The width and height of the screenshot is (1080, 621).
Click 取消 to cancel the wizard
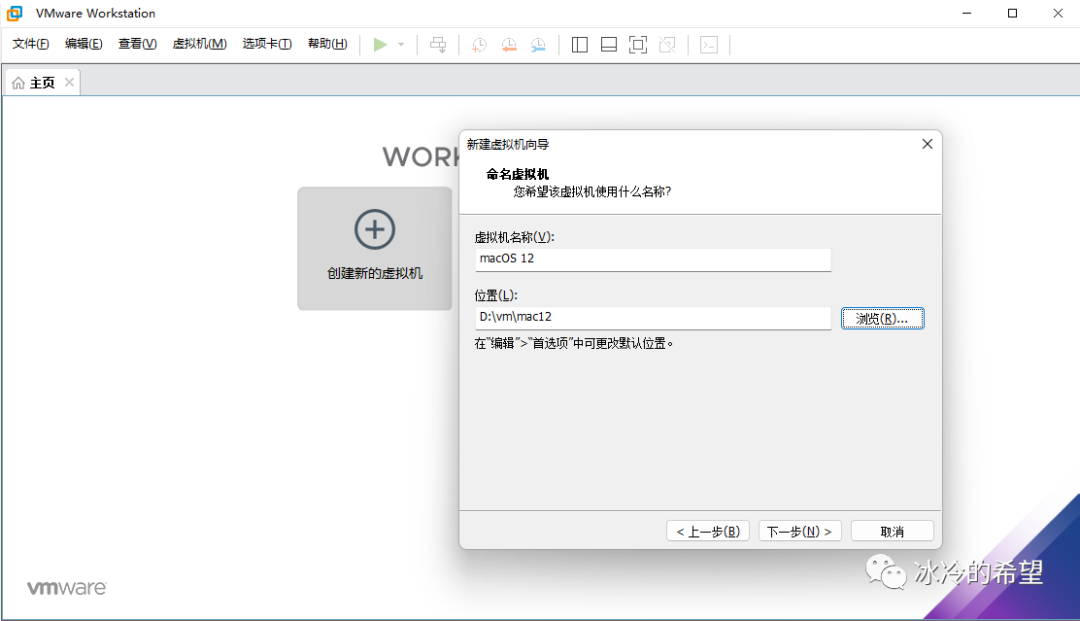click(892, 531)
